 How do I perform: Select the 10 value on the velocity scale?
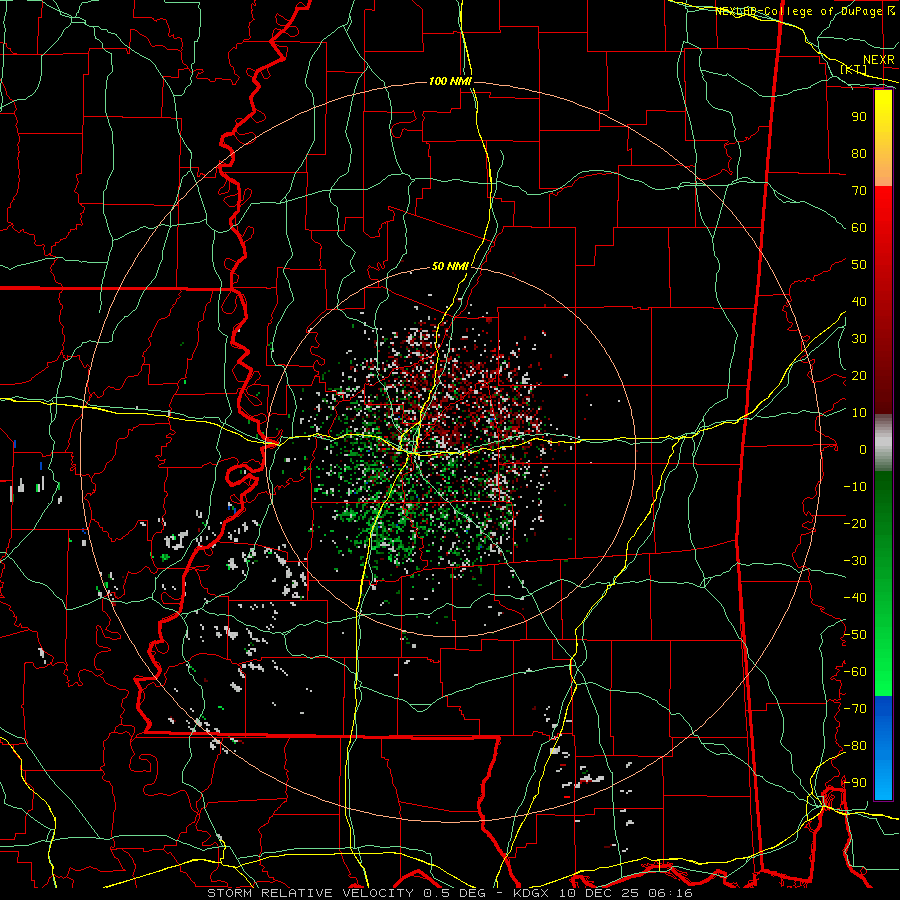[x=859, y=413]
